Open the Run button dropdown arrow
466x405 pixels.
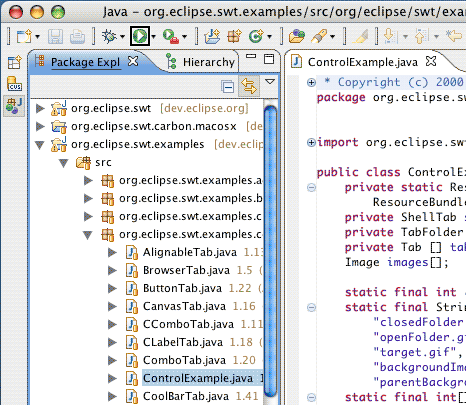coord(154,36)
